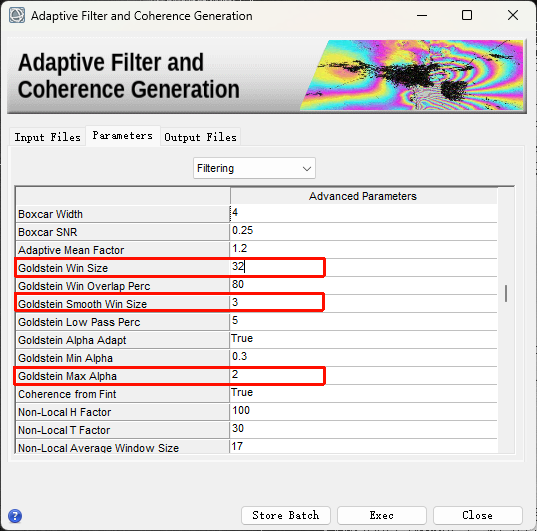537x531 pixels.
Task: Edit the Boxcar SNR value 0.25
Action: (x=363, y=231)
